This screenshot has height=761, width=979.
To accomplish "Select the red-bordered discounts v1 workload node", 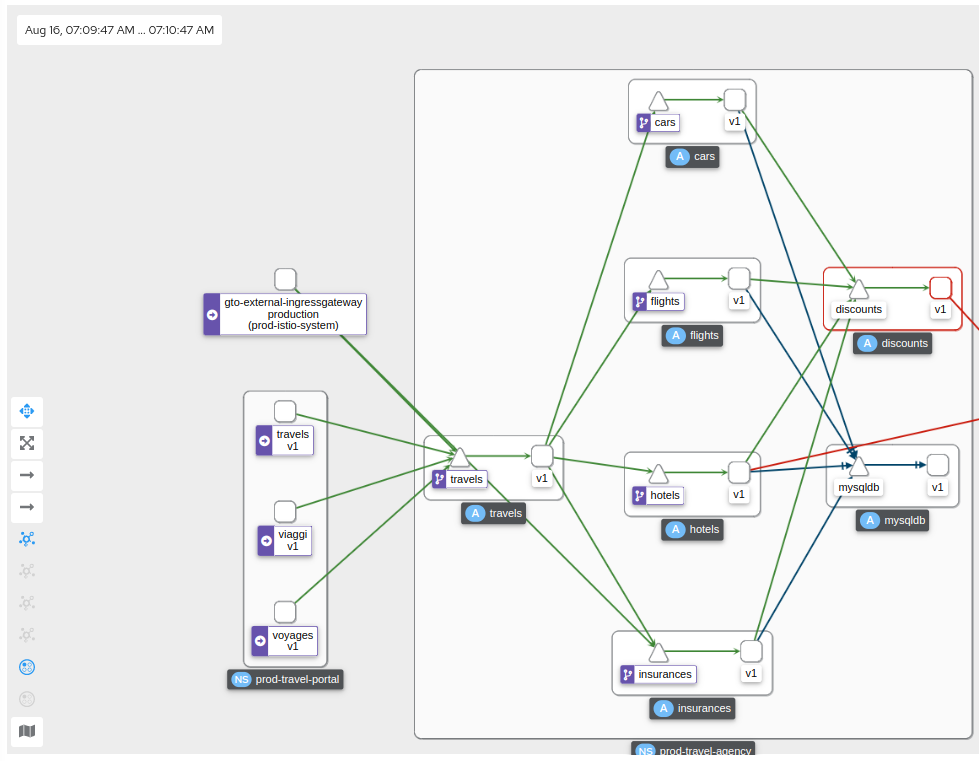I will 940,288.
